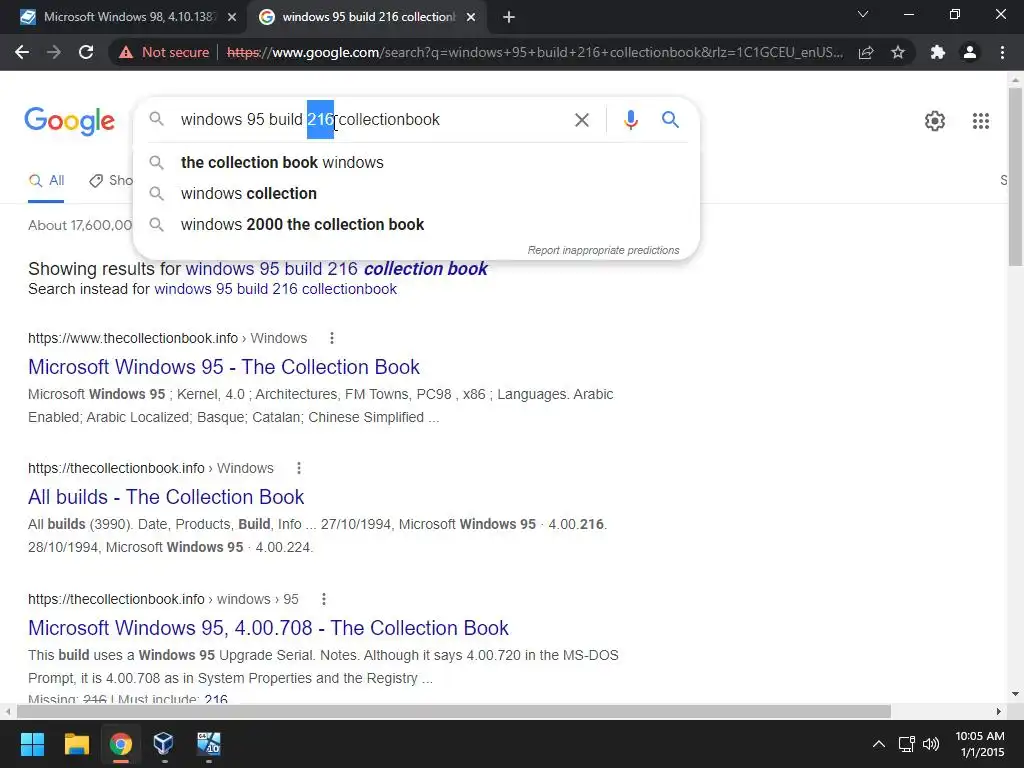Click the browser forward arrow
The width and height of the screenshot is (1024, 768).
[54, 52]
